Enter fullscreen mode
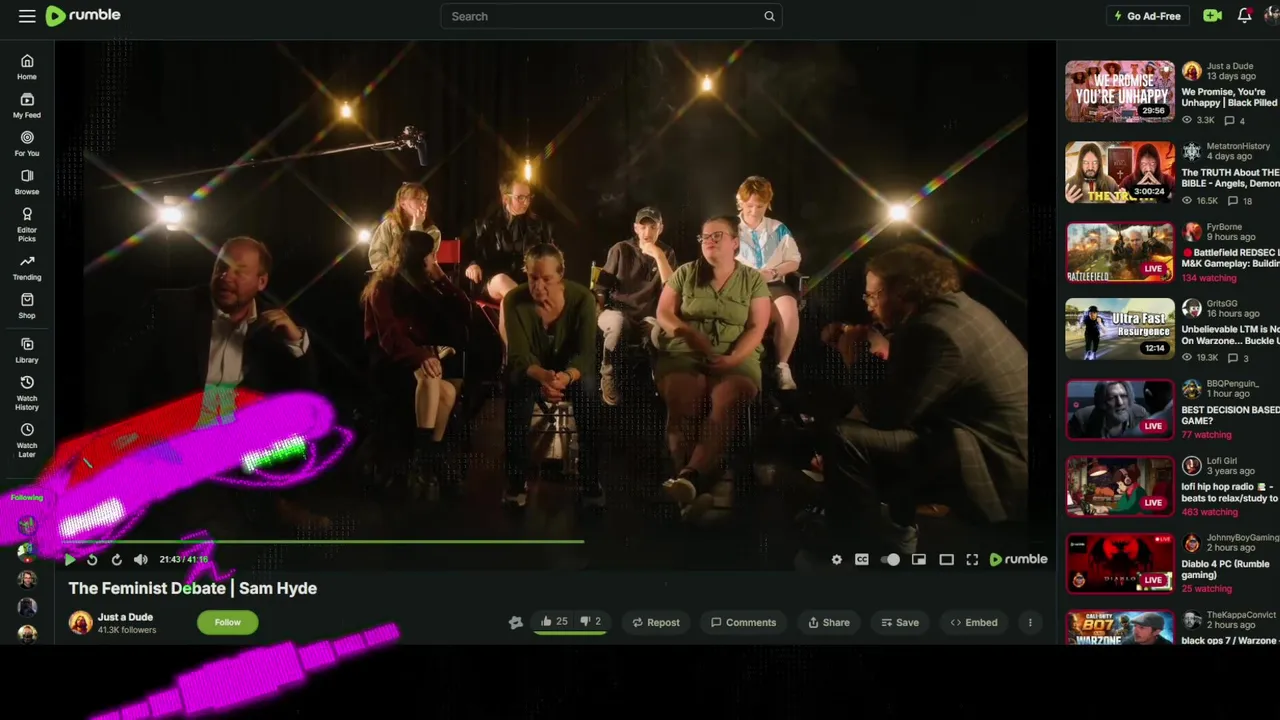Image resolution: width=1280 pixels, height=720 pixels. (972, 560)
